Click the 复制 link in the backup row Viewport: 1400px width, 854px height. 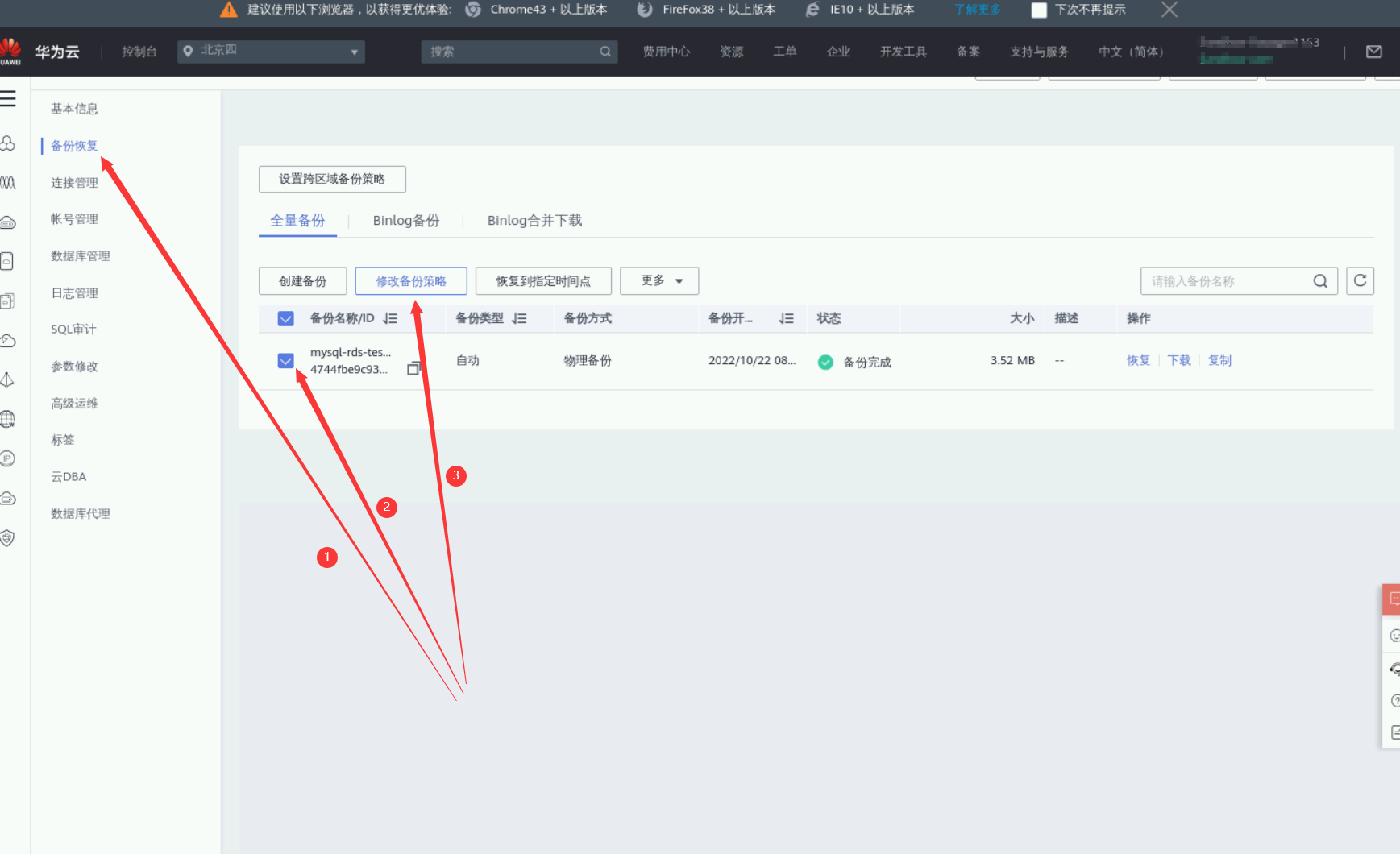point(1219,361)
